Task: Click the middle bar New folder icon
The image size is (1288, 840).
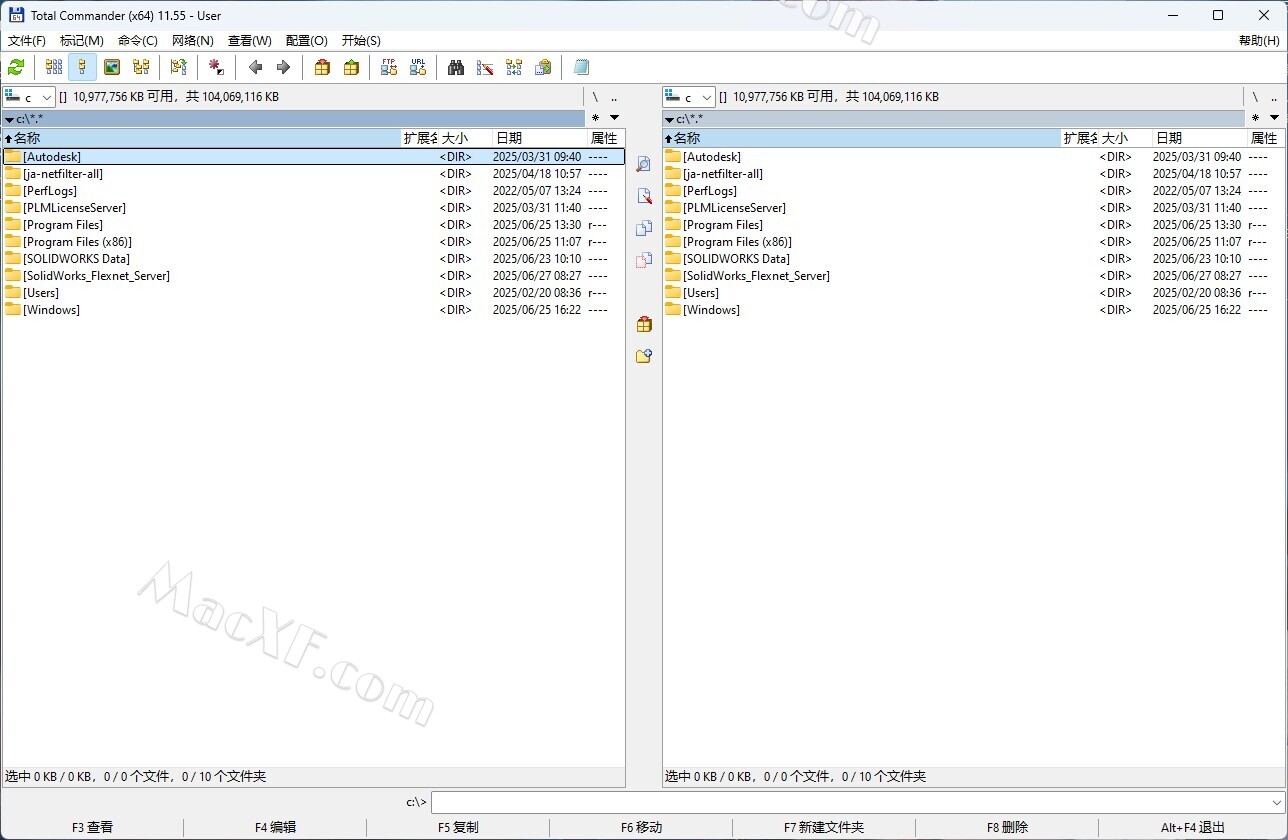Action: [x=644, y=356]
